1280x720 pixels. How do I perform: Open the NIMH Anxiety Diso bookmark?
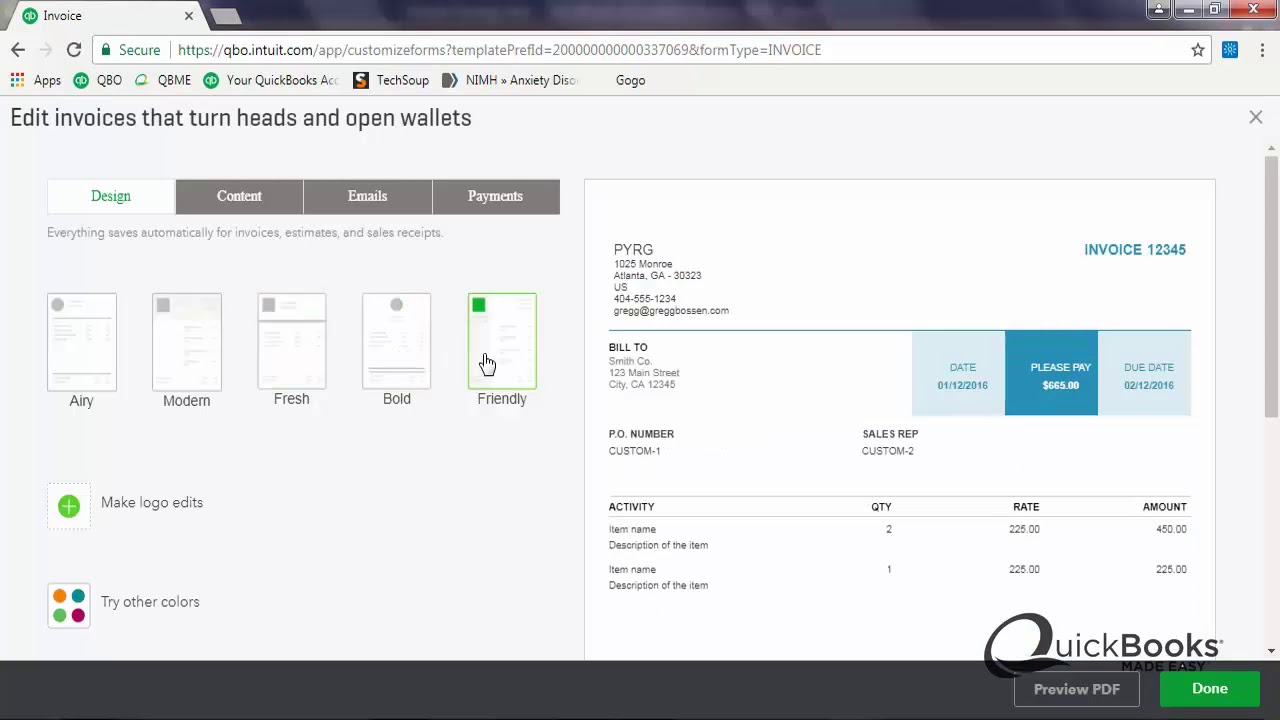(x=510, y=80)
